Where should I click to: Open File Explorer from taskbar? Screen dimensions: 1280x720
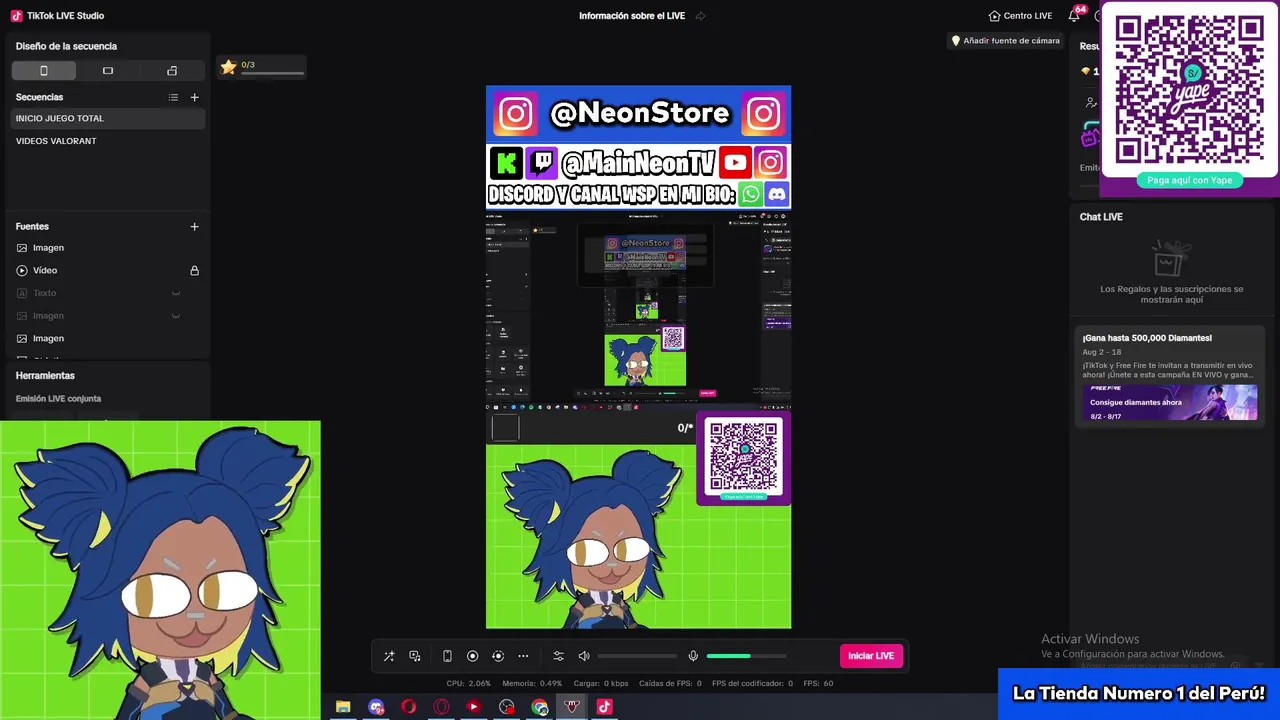(x=343, y=707)
